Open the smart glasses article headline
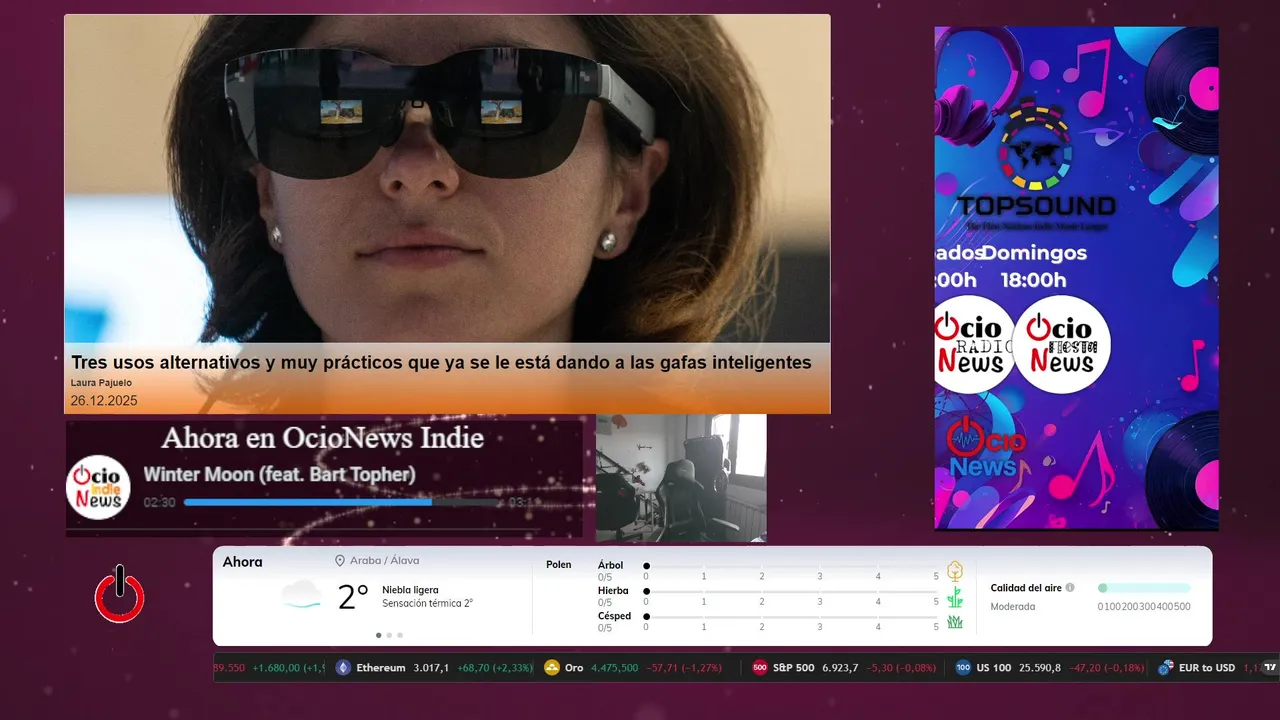 [441, 362]
